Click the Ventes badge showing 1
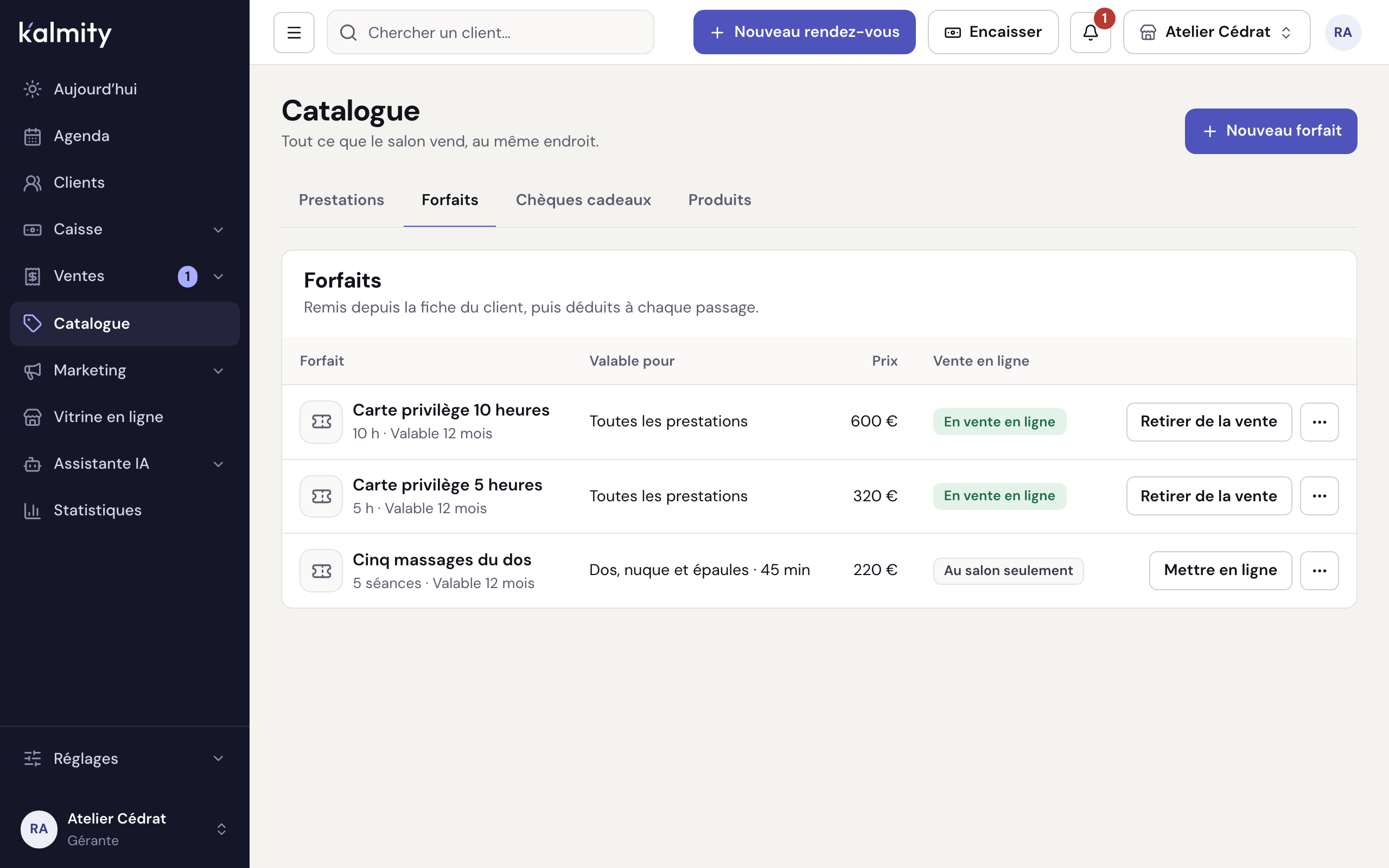 tap(188, 277)
